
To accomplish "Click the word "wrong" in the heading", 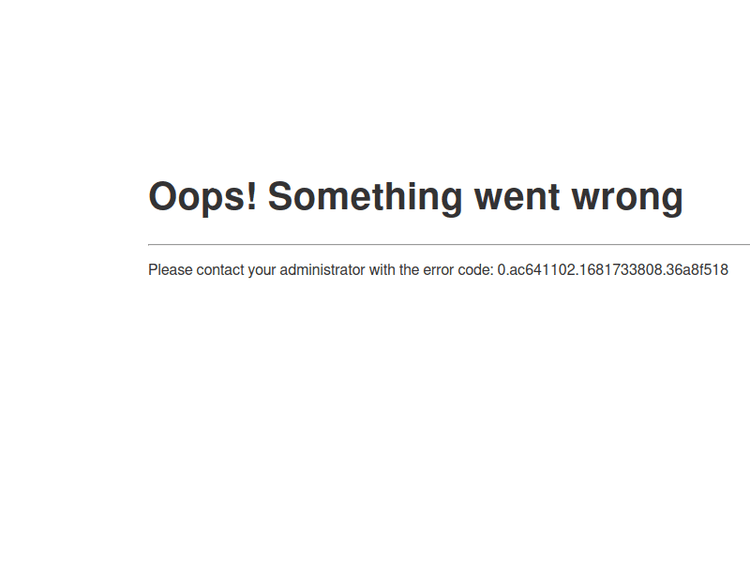I will (x=628, y=200).
